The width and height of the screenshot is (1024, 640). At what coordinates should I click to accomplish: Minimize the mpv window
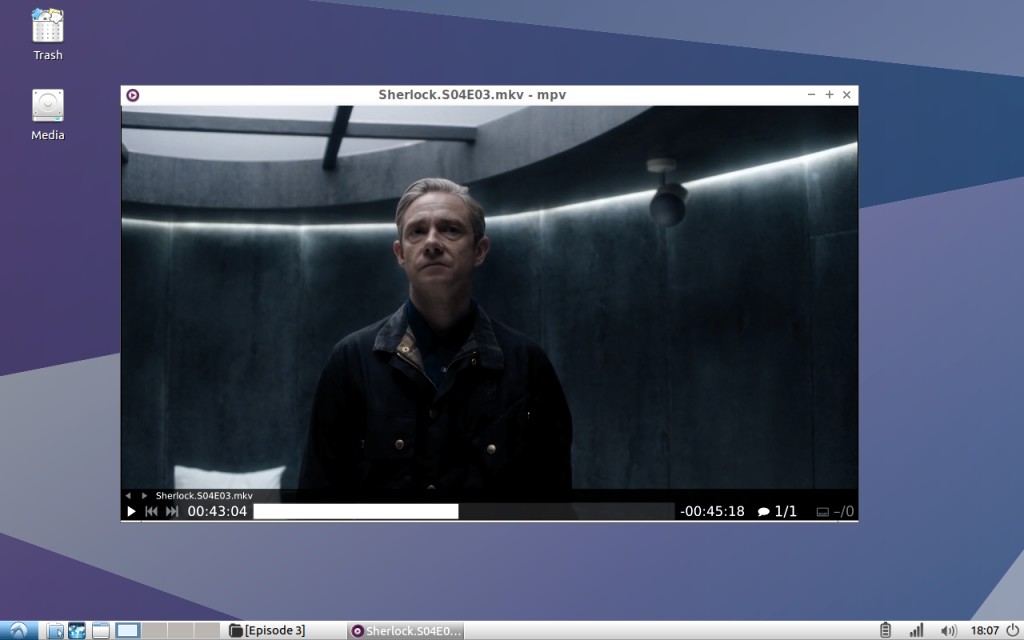(811, 95)
